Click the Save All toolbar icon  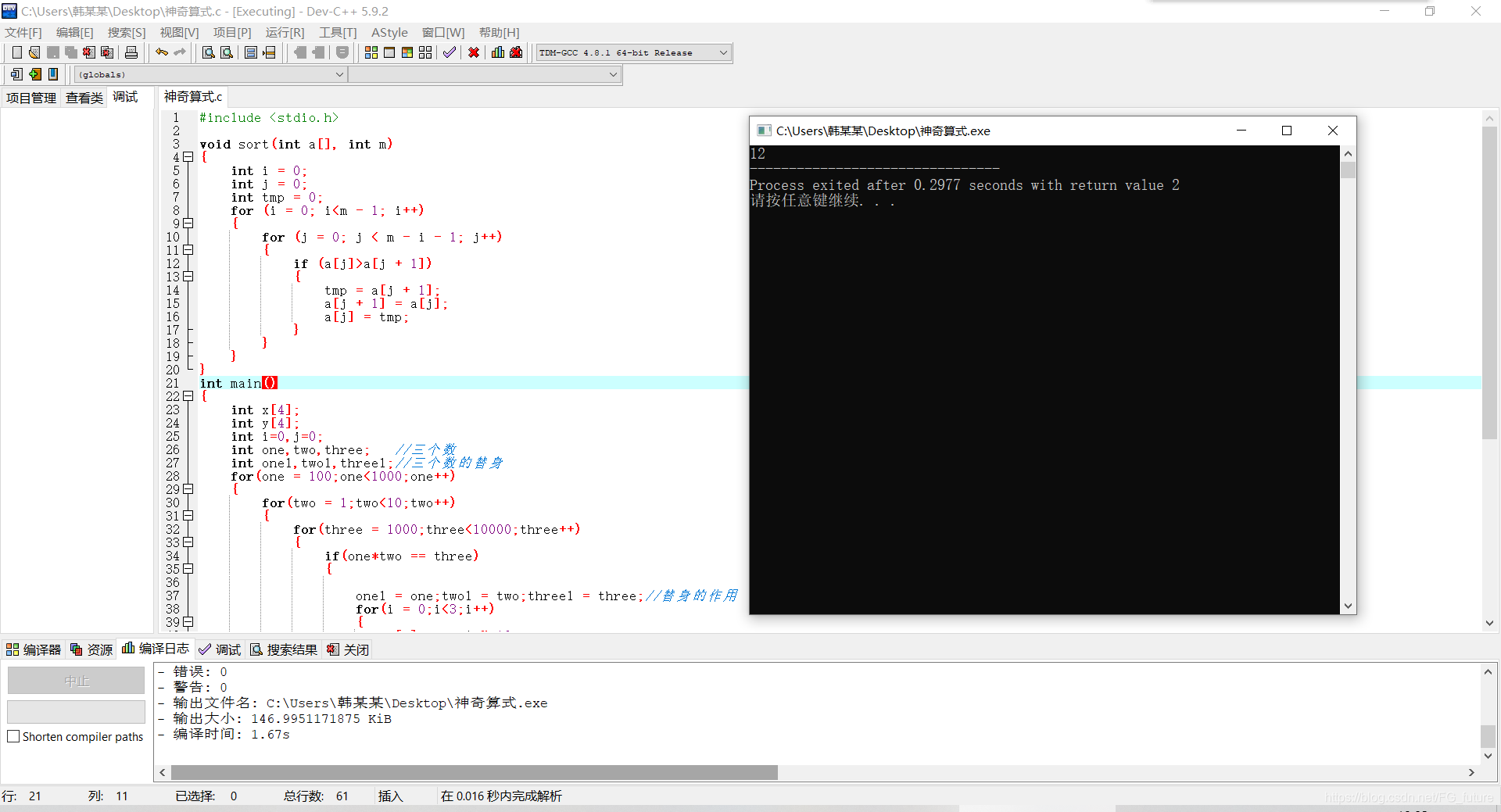71,52
